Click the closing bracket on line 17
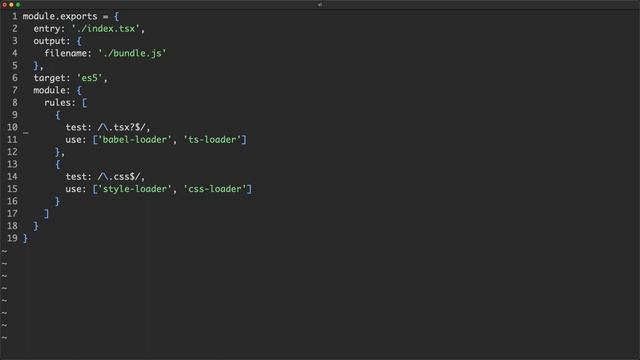Screen dimensions: 640x360 [x=47, y=214]
